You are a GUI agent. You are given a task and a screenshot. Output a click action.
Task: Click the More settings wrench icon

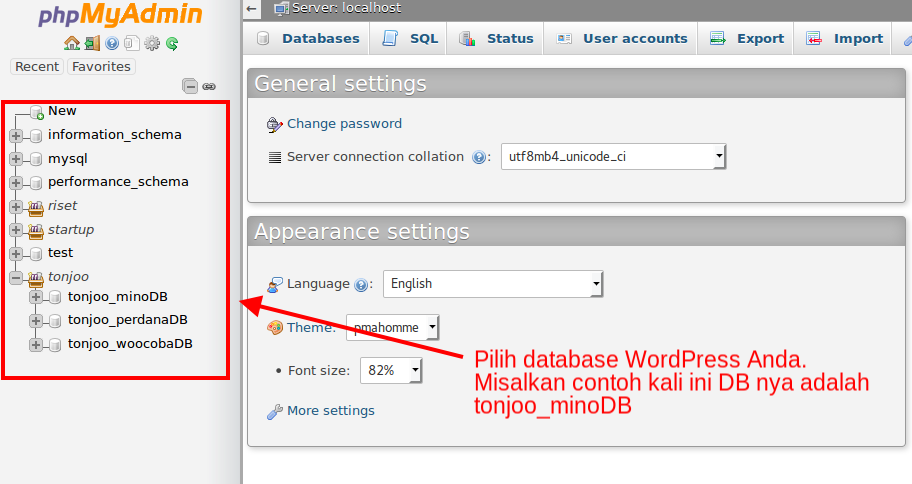click(275, 411)
